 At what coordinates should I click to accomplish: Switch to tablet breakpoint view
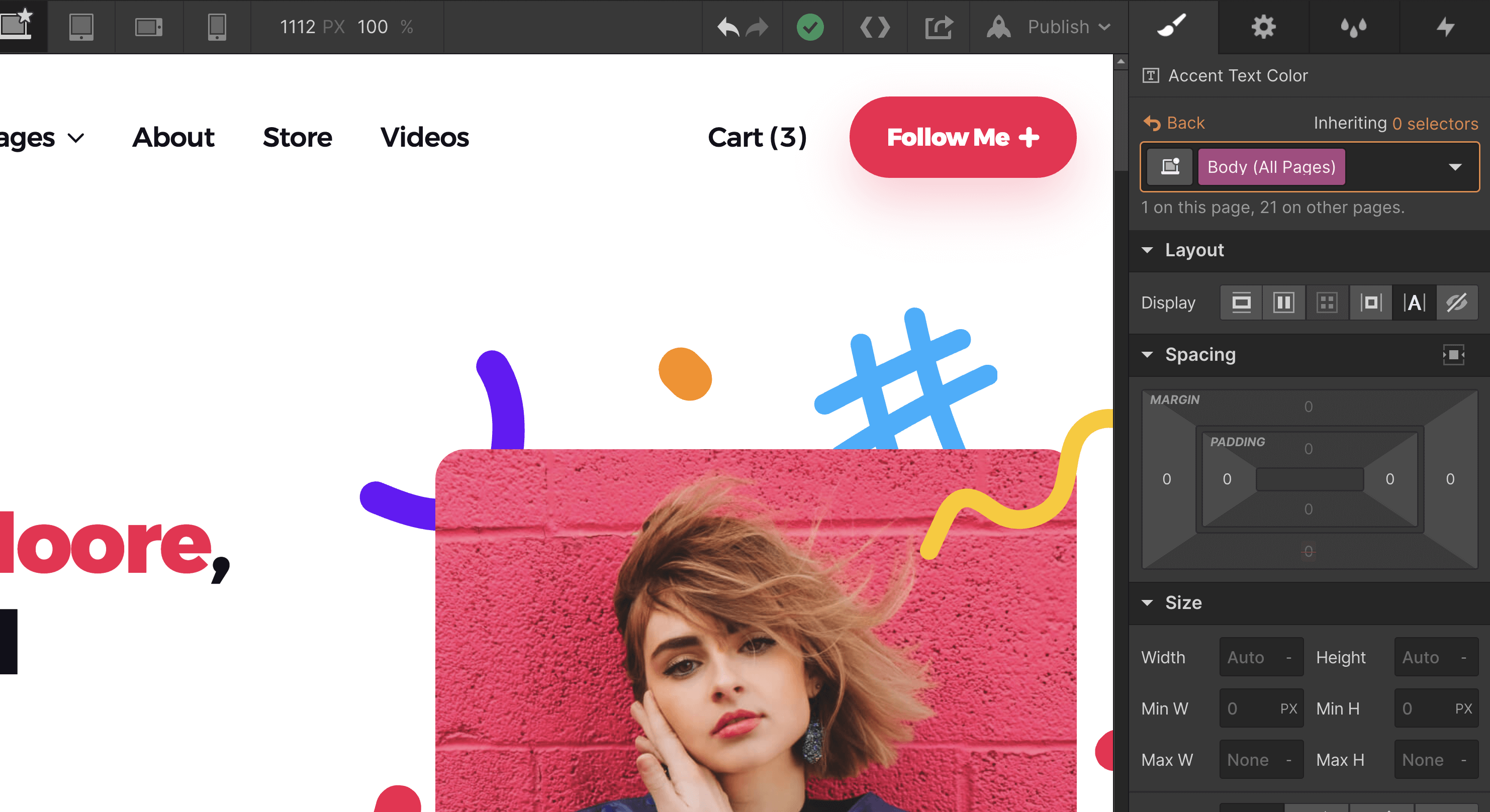click(81, 27)
